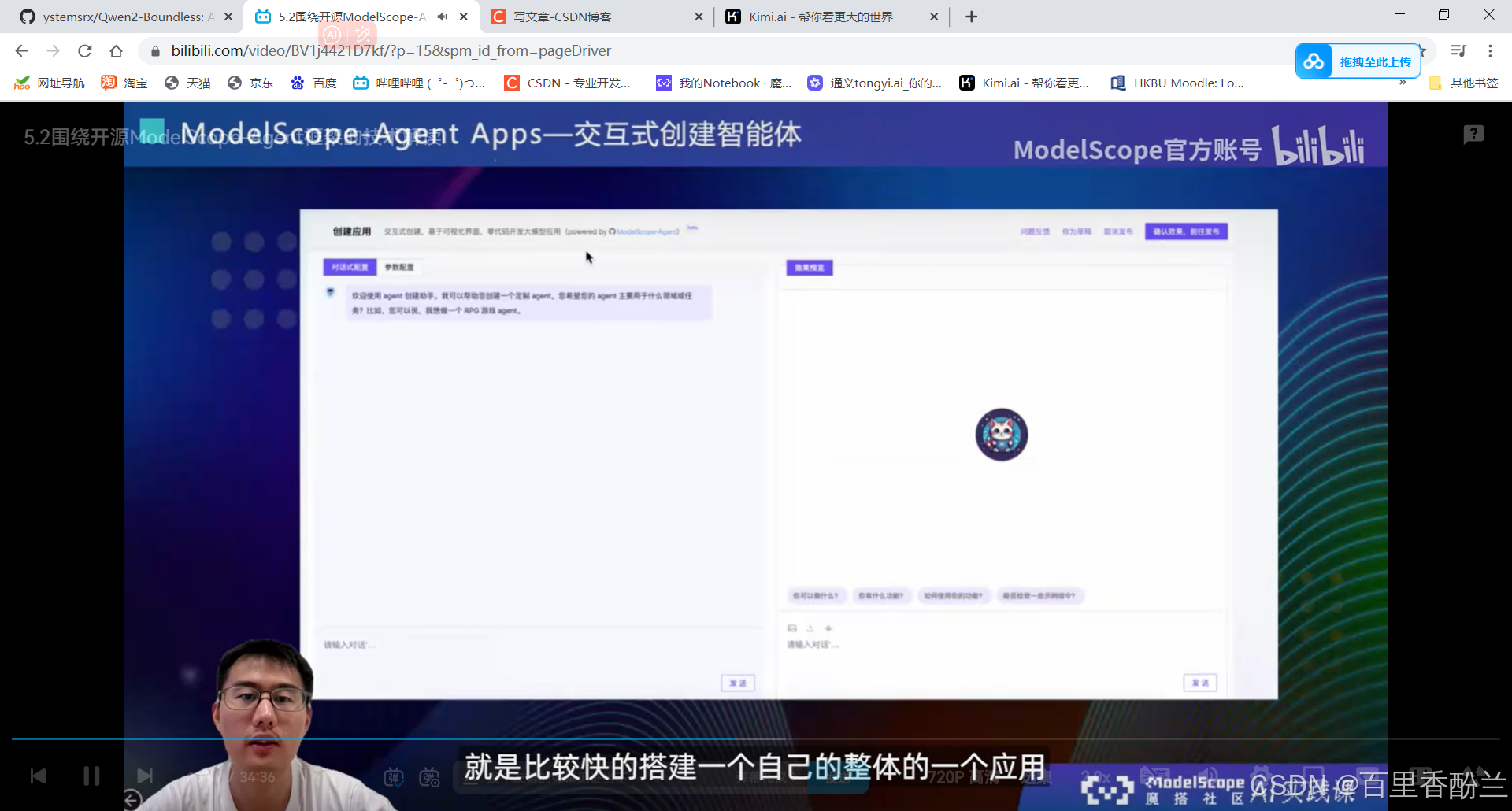This screenshot has height=811, width=1512.
Task: Open HKBU Moodle bookmark
Action: point(1177,83)
